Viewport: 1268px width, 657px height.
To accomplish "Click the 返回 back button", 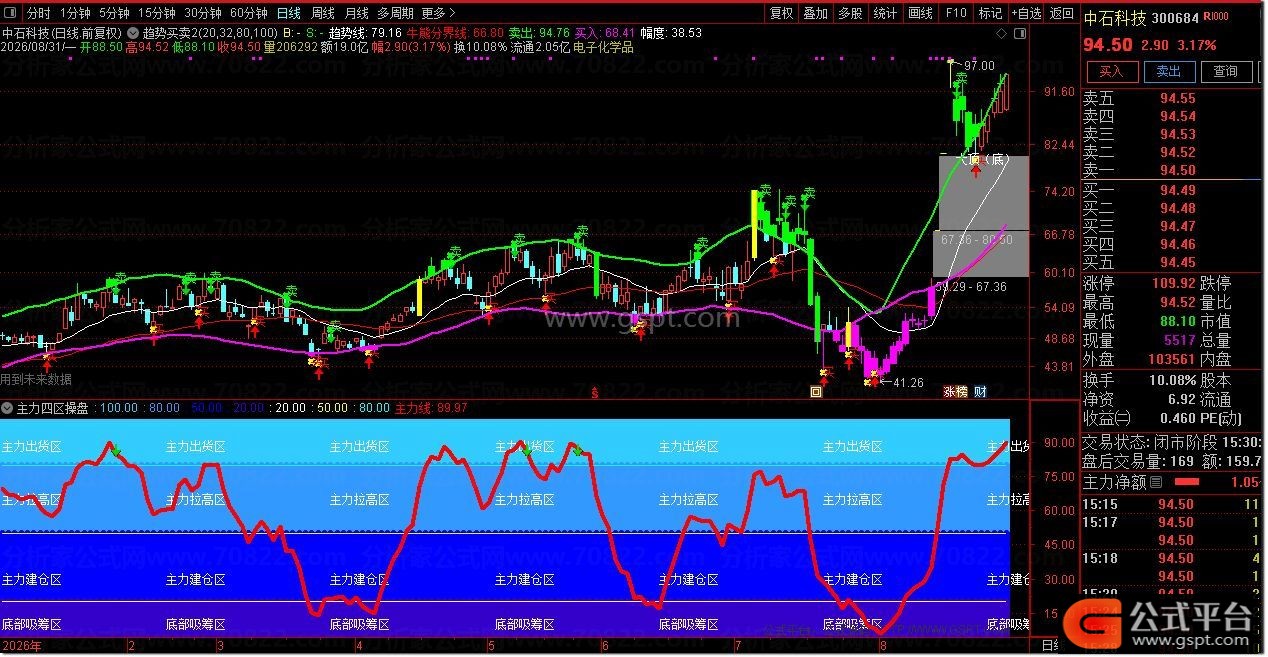I will point(1060,13).
